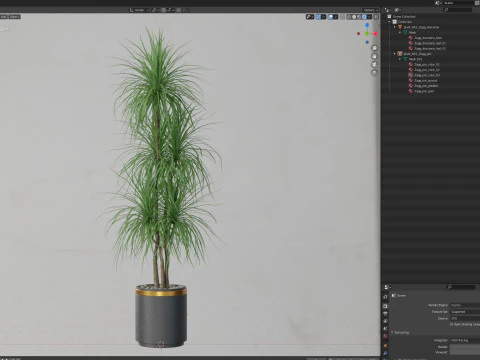This screenshot has height=360, width=480.
Task: Select rendered viewport shading
Action: coord(364,17)
